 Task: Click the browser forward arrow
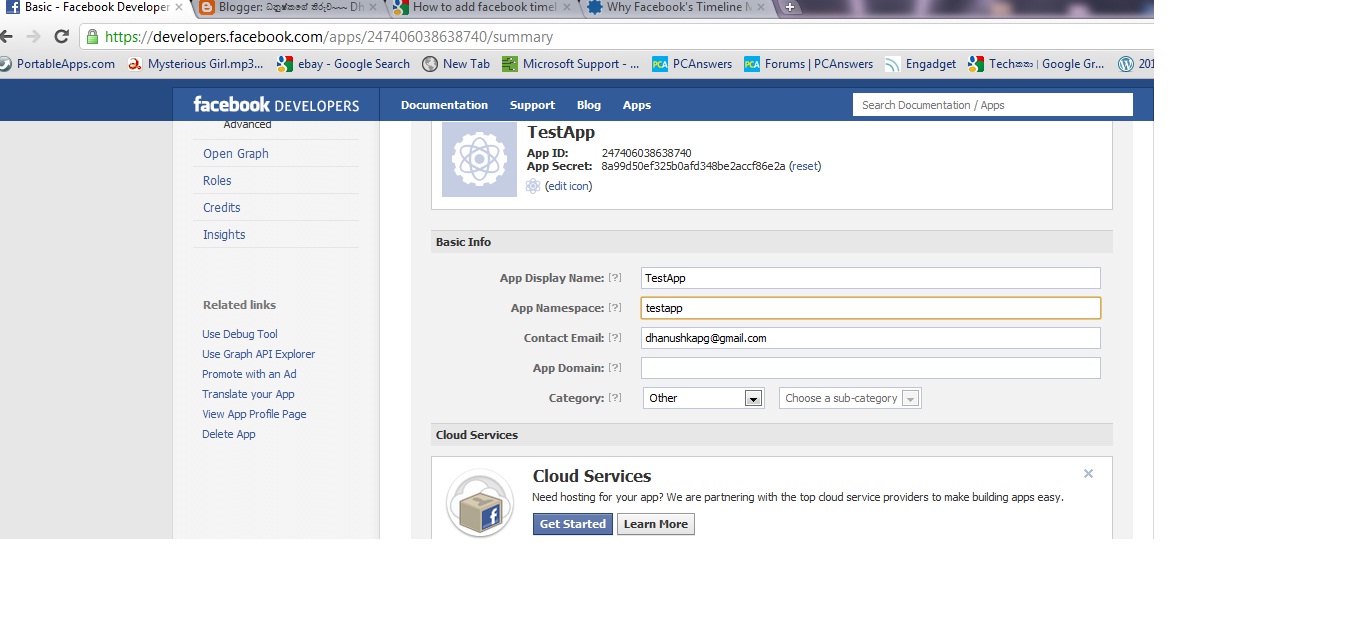(33, 37)
